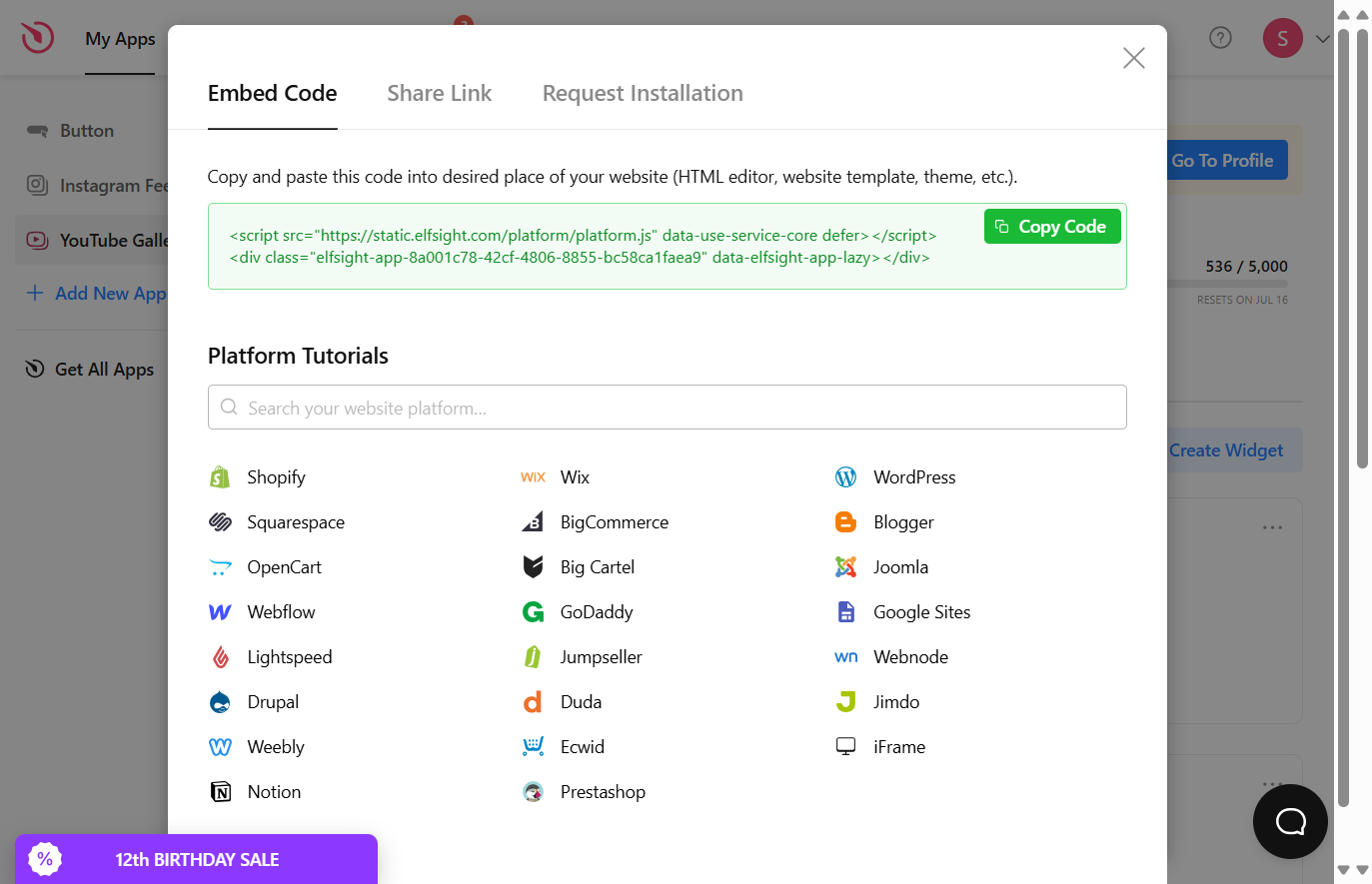Select the Big Cartel logo icon
Screen dimensions: 1372x884
(x=533, y=567)
